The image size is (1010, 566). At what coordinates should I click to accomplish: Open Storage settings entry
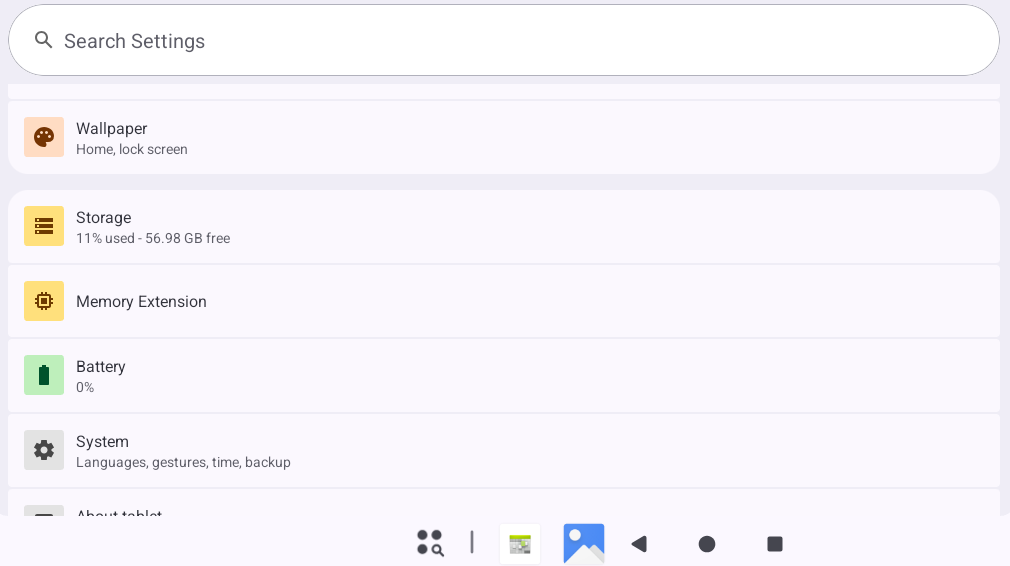tap(504, 227)
